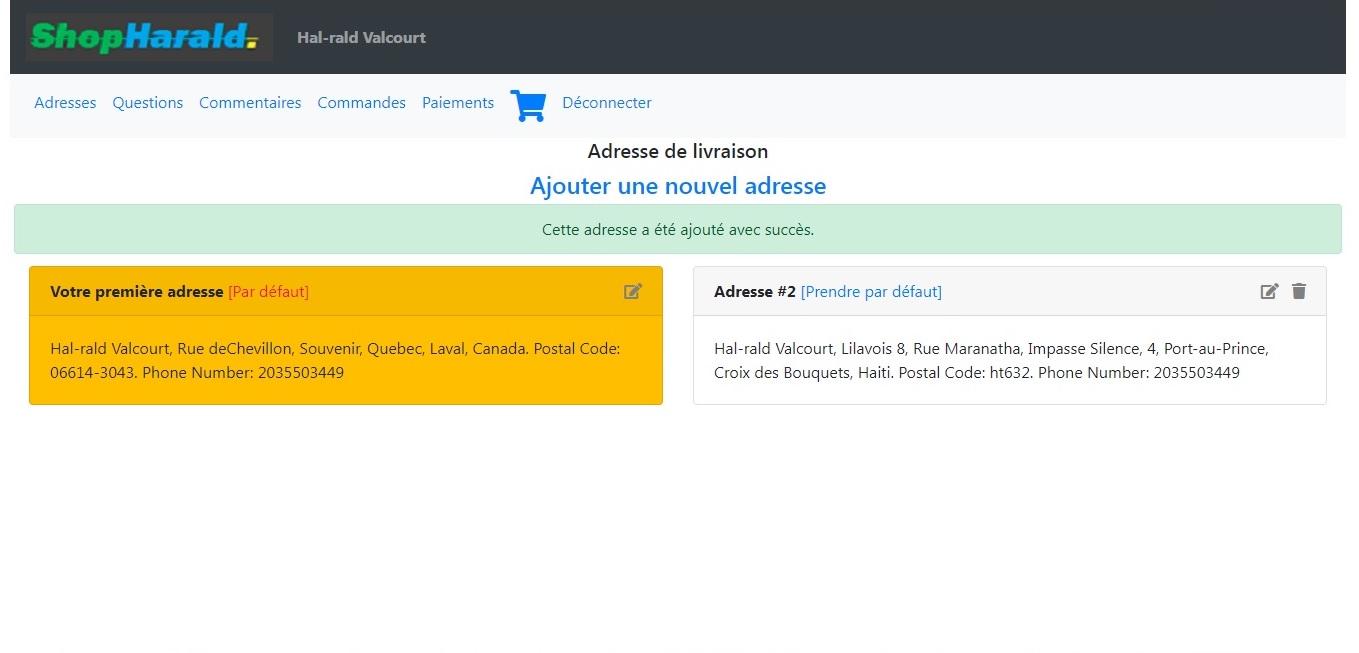Navigate to Paiements
This screenshot has height=653, width=1359.
(x=458, y=103)
